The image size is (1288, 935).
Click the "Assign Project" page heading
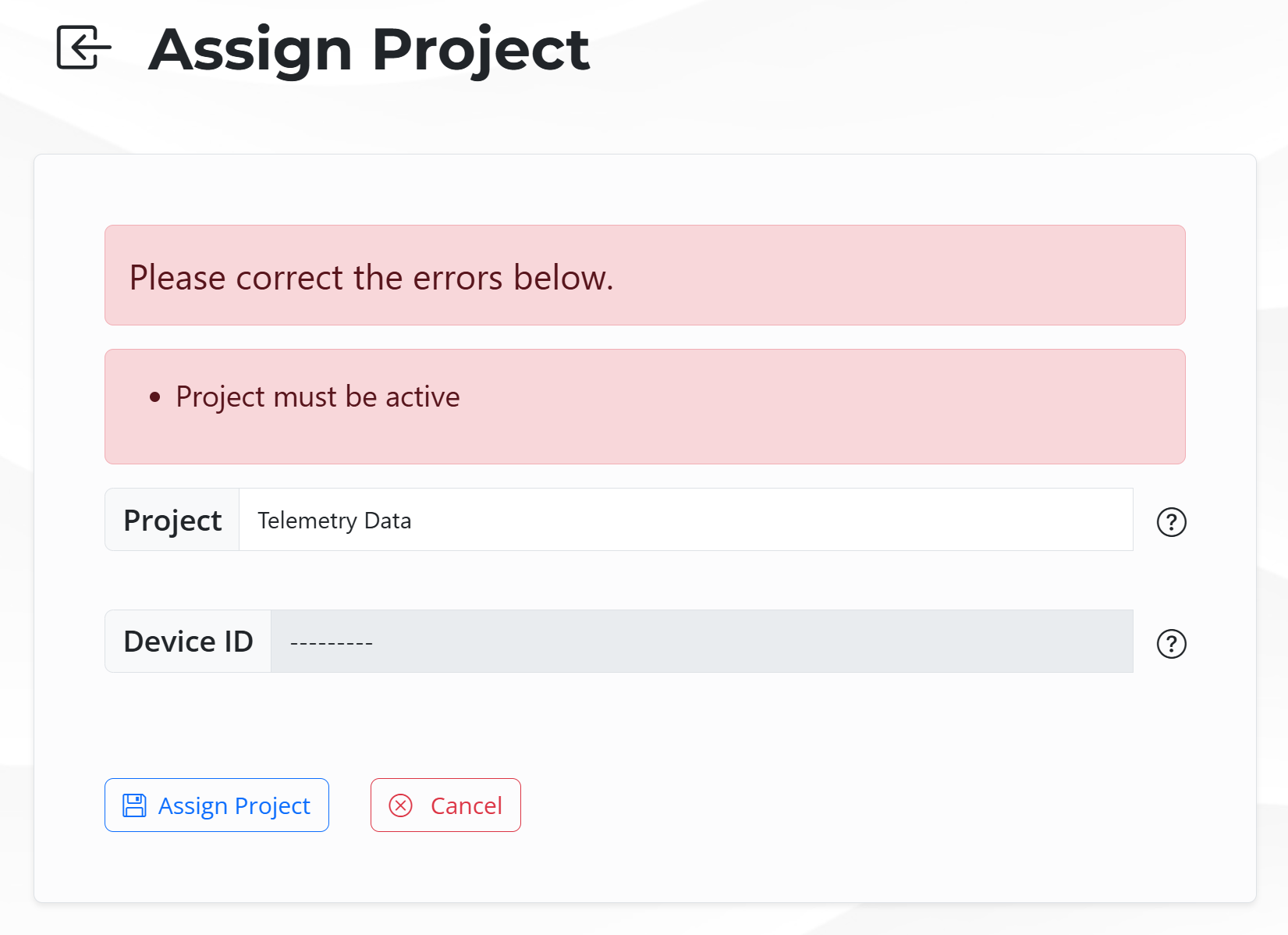pyautogui.click(x=368, y=49)
